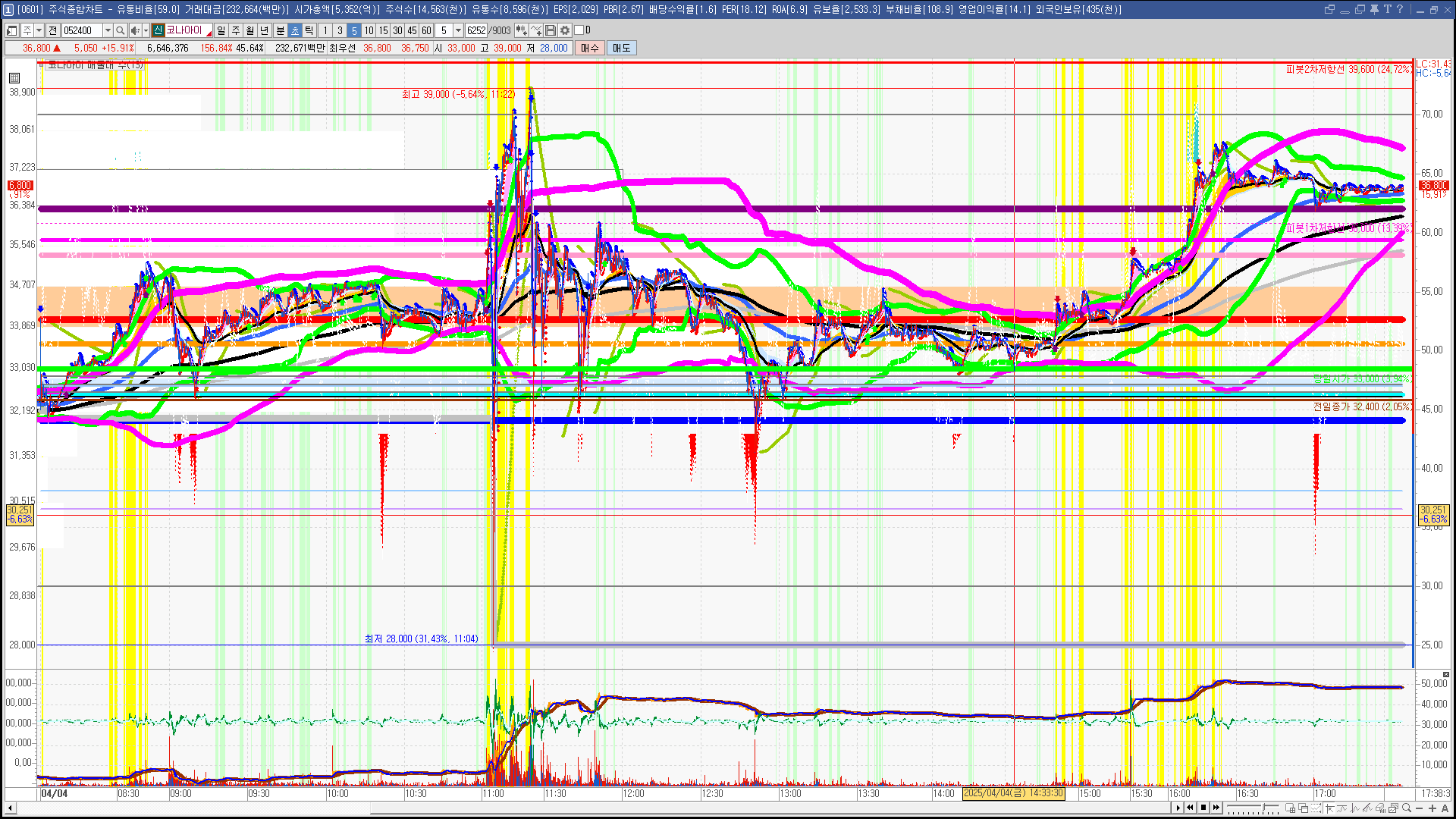Toggle the D checkbox in toolbar
1456x819 pixels.
579,30
